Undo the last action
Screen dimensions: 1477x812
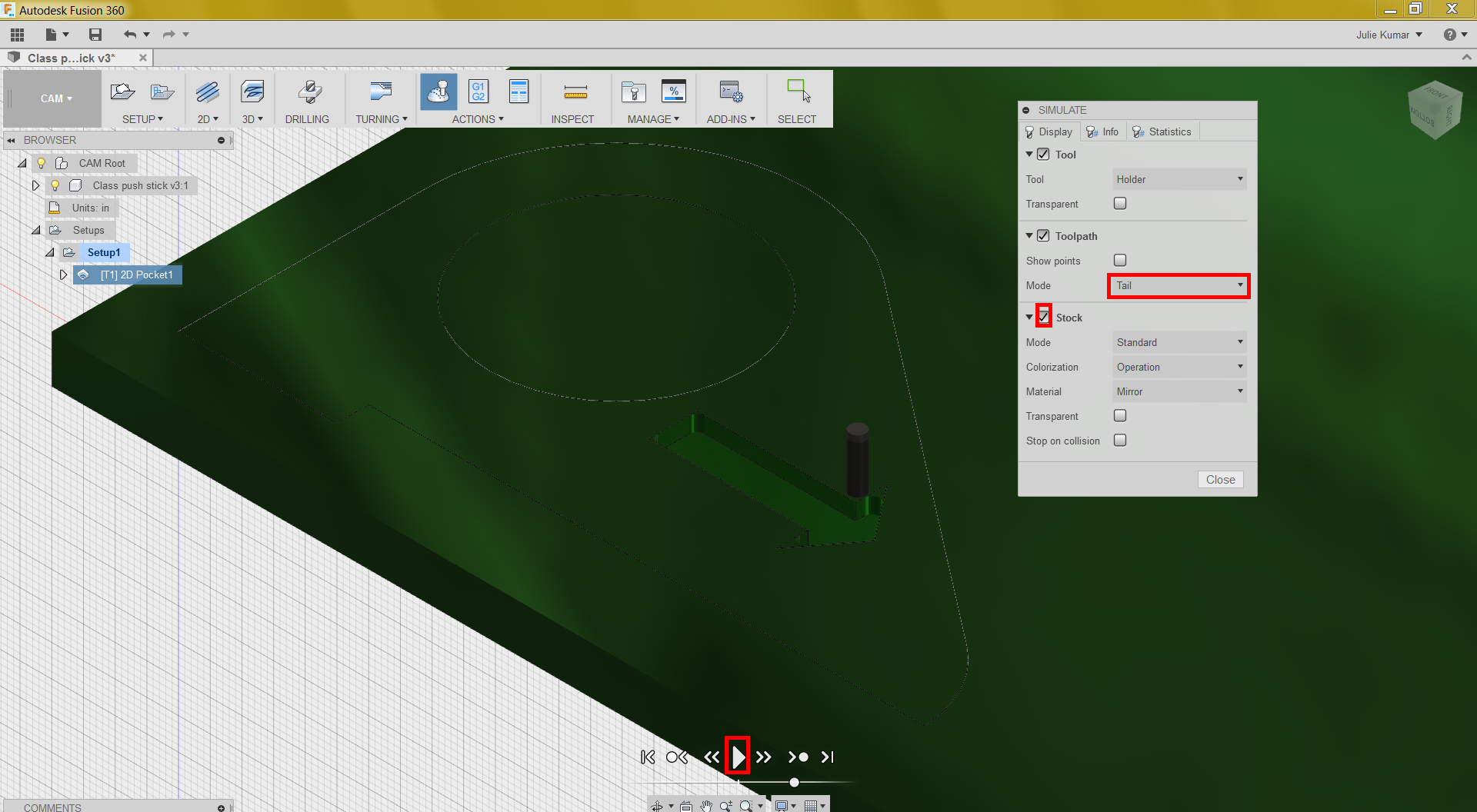[x=129, y=35]
